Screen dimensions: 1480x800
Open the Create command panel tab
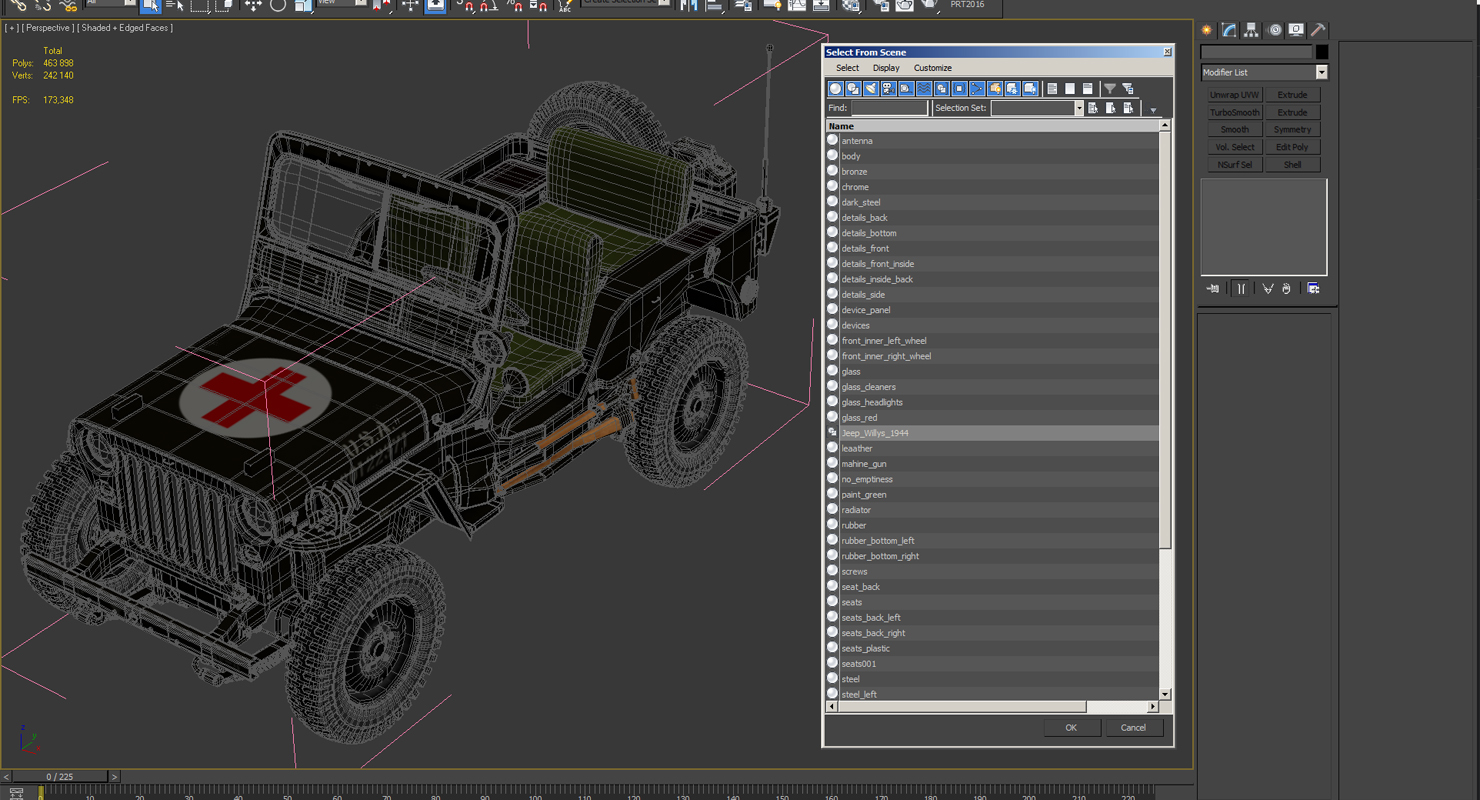click(x=1207, y=30)
